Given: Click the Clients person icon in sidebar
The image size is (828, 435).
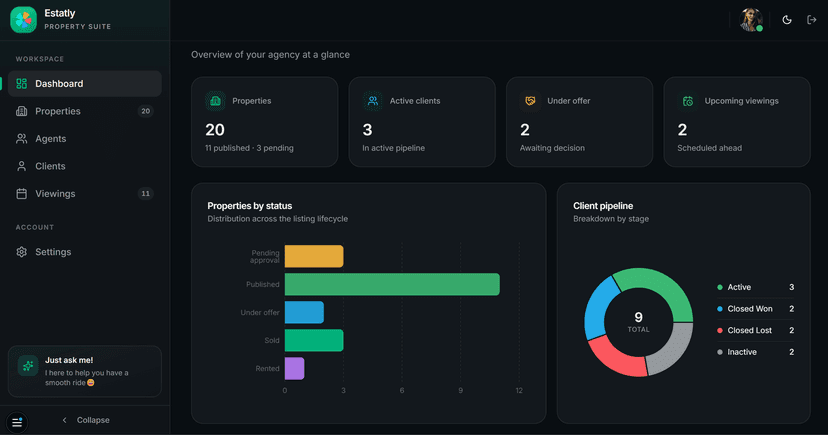Looking at the screenshot, I should (x=22, y=166).
